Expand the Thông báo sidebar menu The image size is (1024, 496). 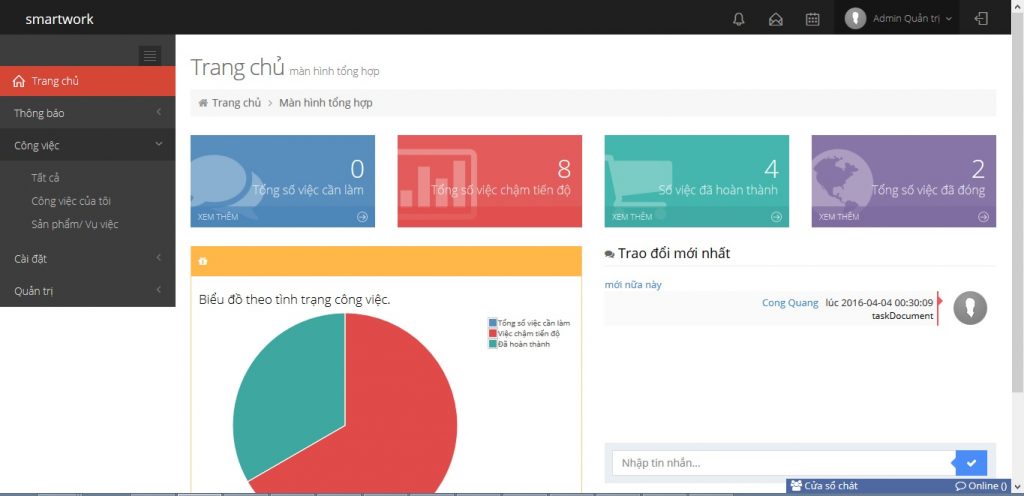tap(88, 113)
